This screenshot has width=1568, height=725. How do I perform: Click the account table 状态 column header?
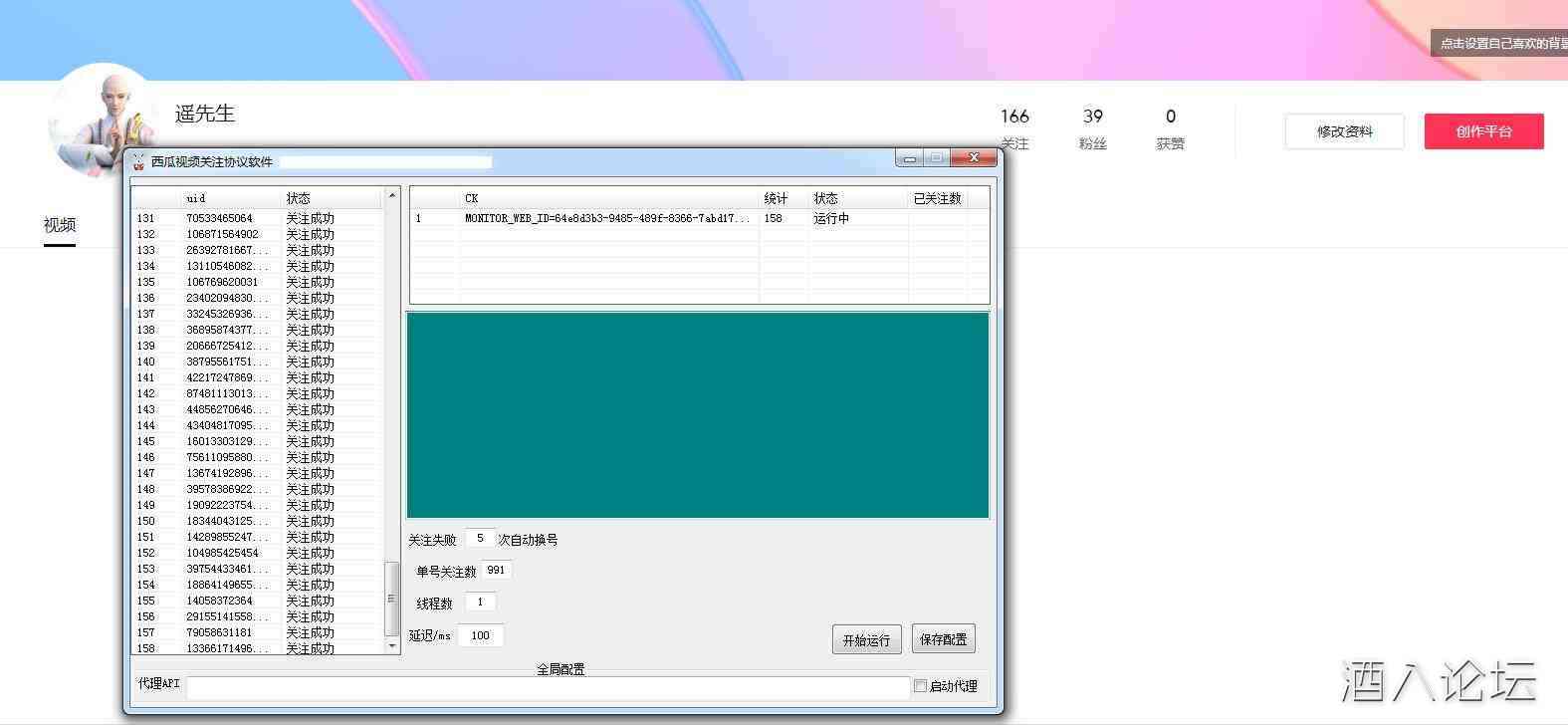tap(858, 198)
